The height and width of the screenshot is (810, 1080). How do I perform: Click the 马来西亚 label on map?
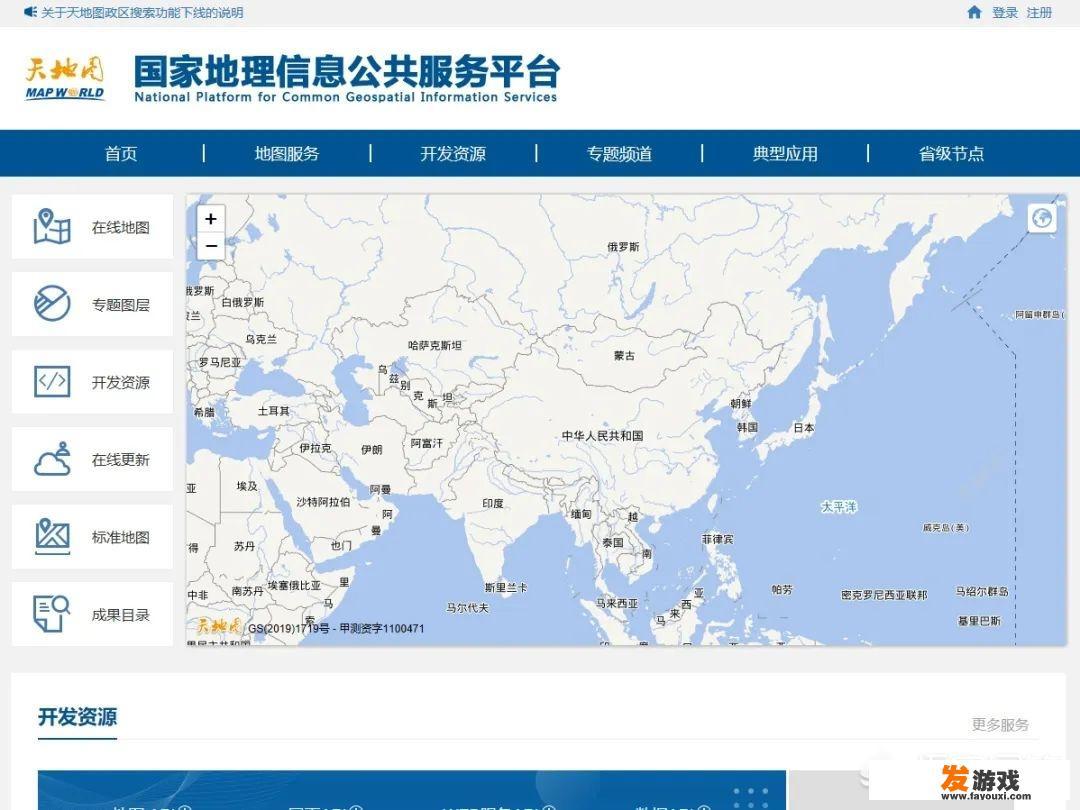616,603
